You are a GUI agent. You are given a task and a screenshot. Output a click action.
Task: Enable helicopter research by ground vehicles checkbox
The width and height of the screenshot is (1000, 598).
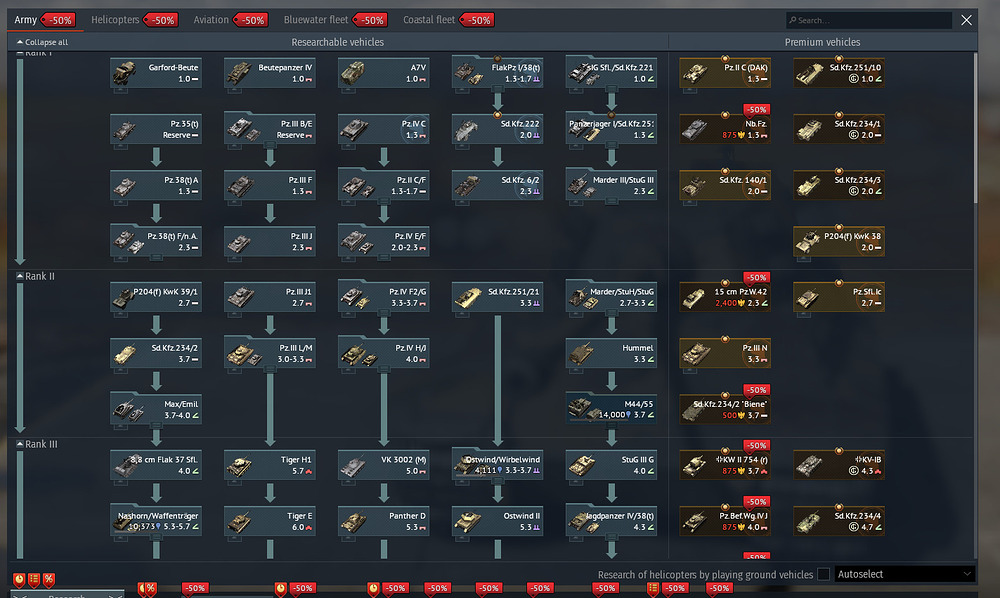[x=823, y=574]
